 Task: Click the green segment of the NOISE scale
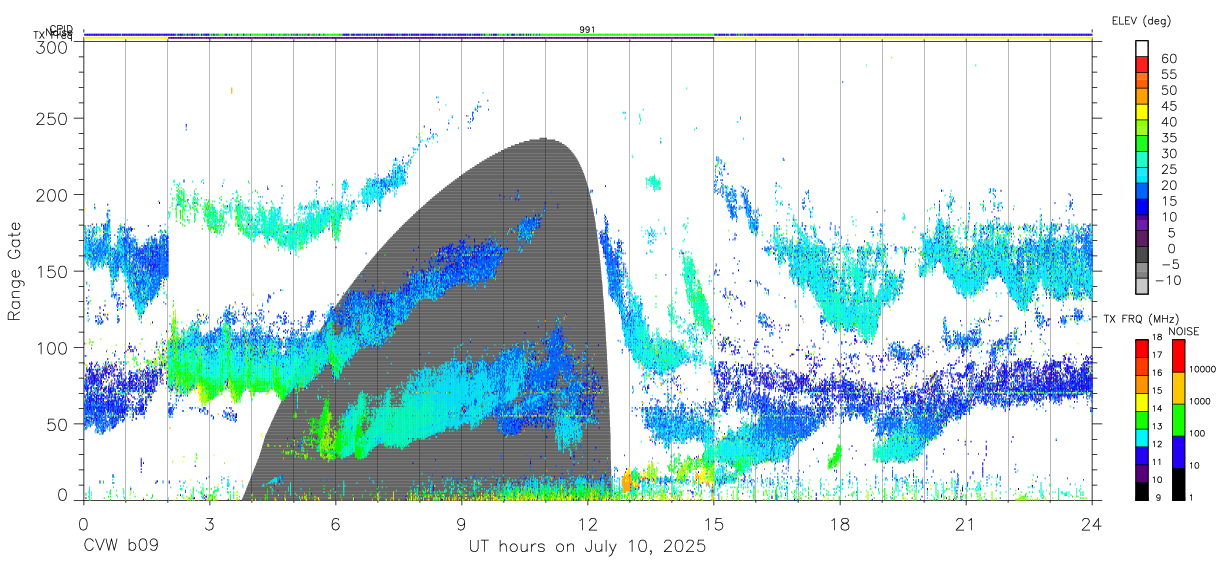(x=1179, y=420)
